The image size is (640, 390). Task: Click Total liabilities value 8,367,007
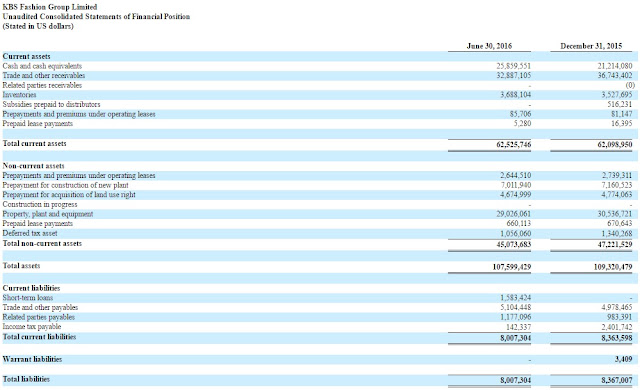pyautogui.click(x=617, y=380)
